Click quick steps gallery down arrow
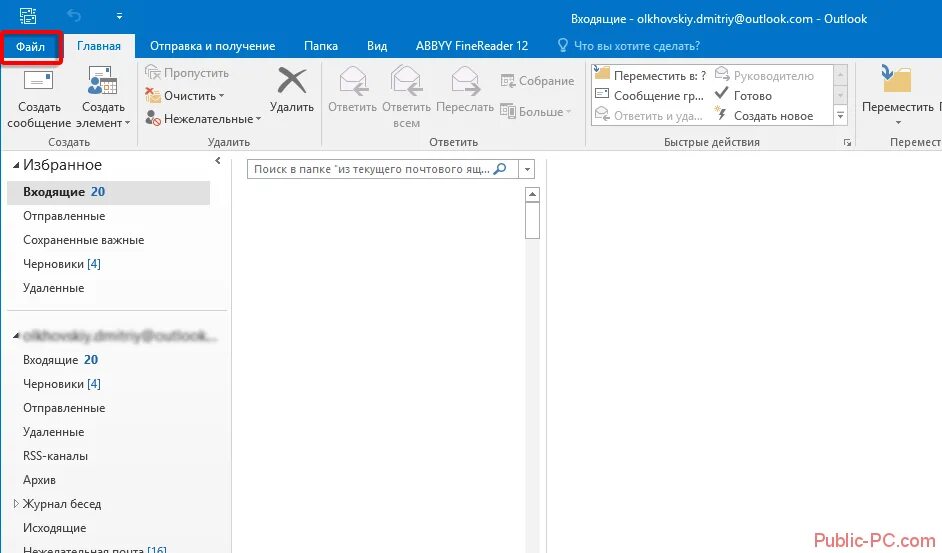Image resolution: width=942 pixels, height=553 pixels. (x=840, y=95)
